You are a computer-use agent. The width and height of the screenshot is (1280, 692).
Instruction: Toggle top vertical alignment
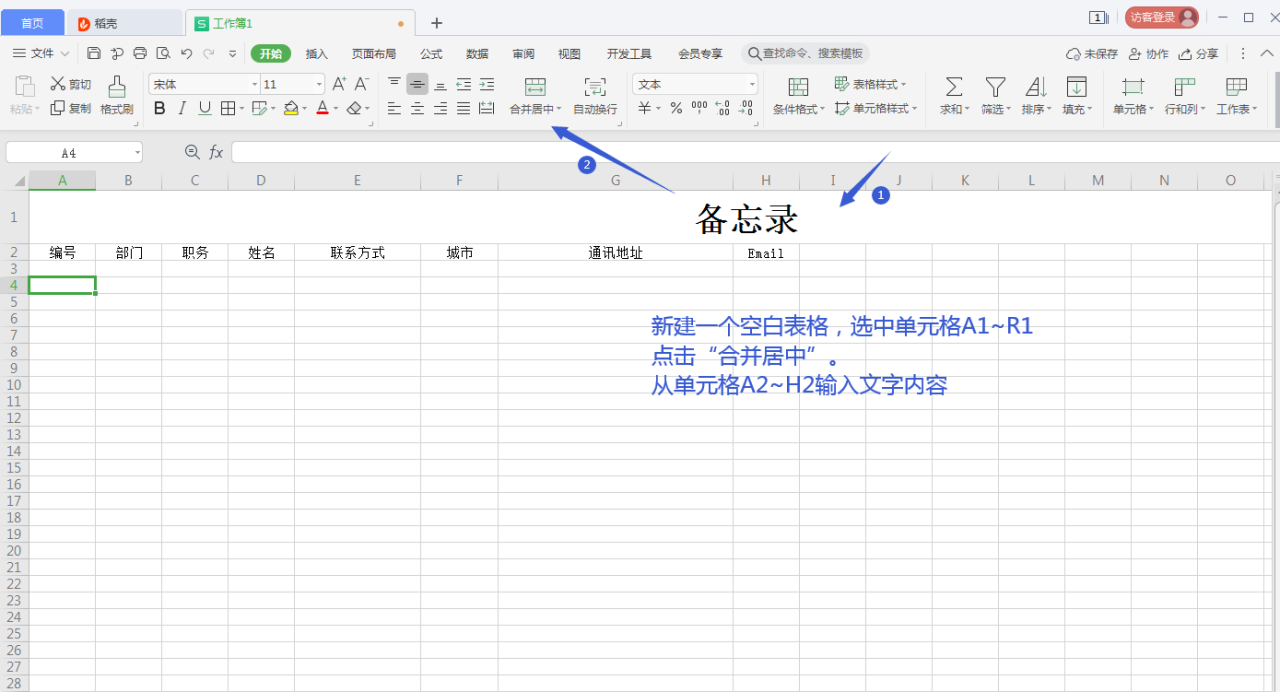[394, 84]
